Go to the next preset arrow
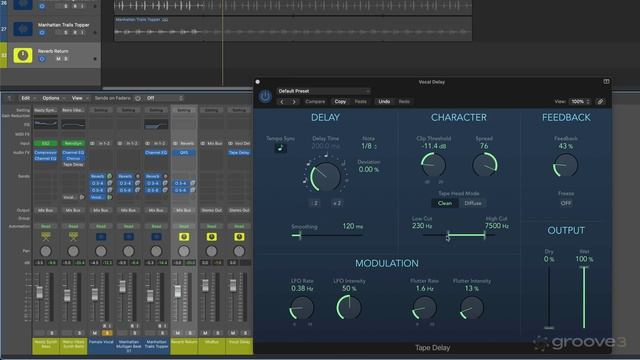This screenshot has height=360, width=640. click(294, 102)
